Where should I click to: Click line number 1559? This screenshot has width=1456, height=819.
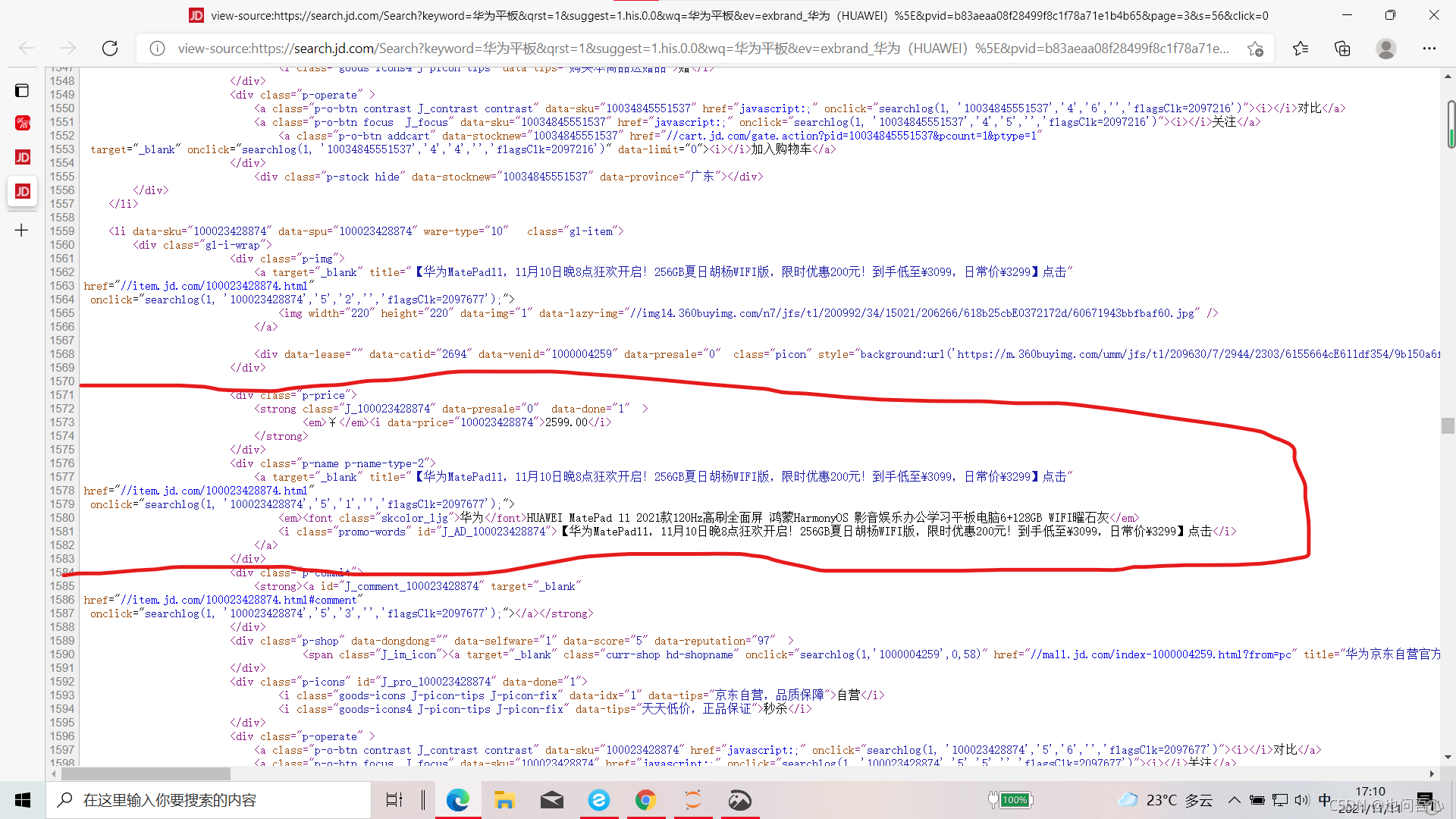[62, 231]
